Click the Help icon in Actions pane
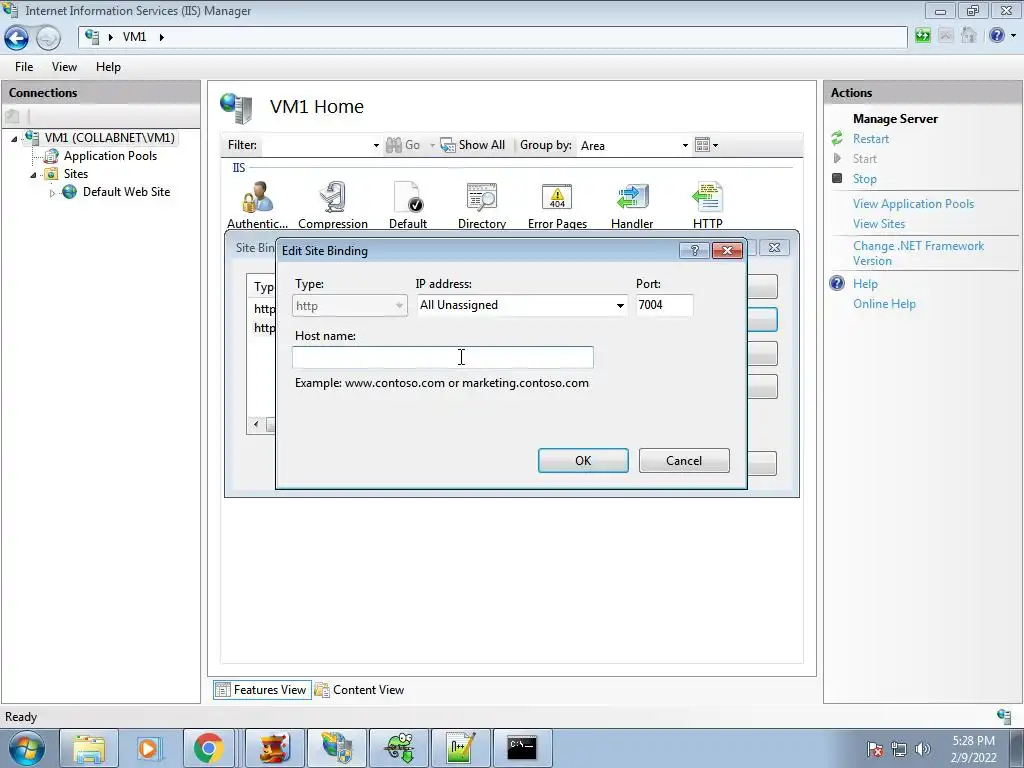This screenshot has height=768, width=1024. tap(837, 283)
